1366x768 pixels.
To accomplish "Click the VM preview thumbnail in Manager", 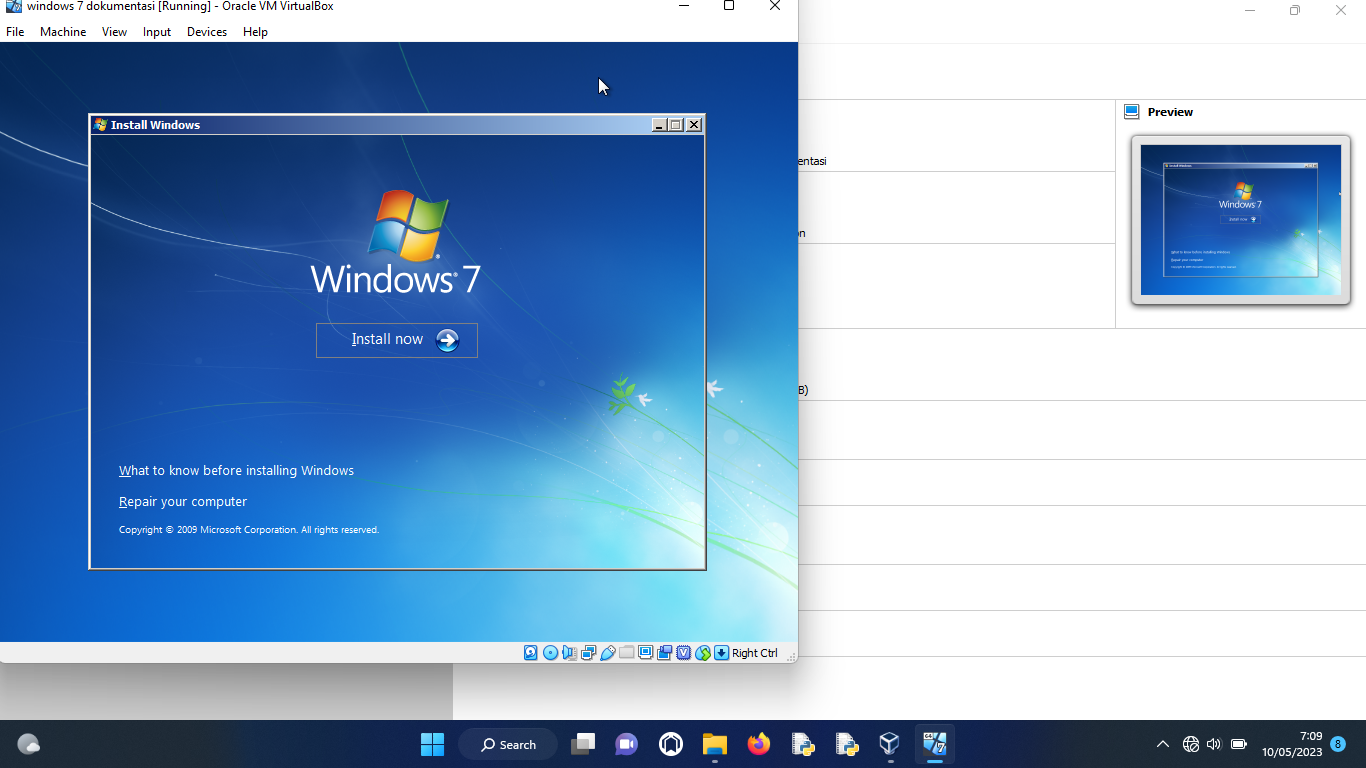I will [x=1240, y=220].
